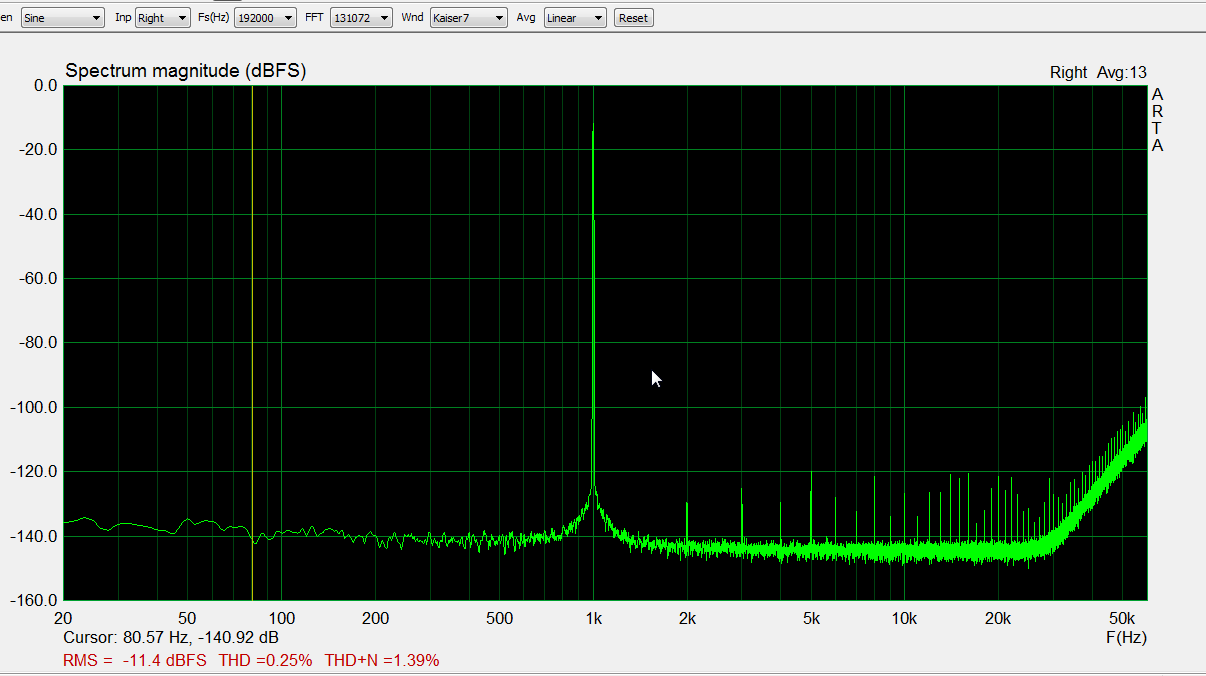Screen dimensions: 1206x676
Task: Click the 'F(Hz)' axis label
Action: pyautogui.click(x=1126, y=637)
